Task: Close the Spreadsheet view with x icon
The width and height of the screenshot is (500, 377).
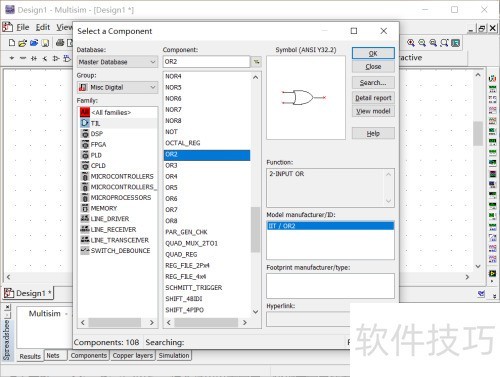Action: (x=8, y=306)
